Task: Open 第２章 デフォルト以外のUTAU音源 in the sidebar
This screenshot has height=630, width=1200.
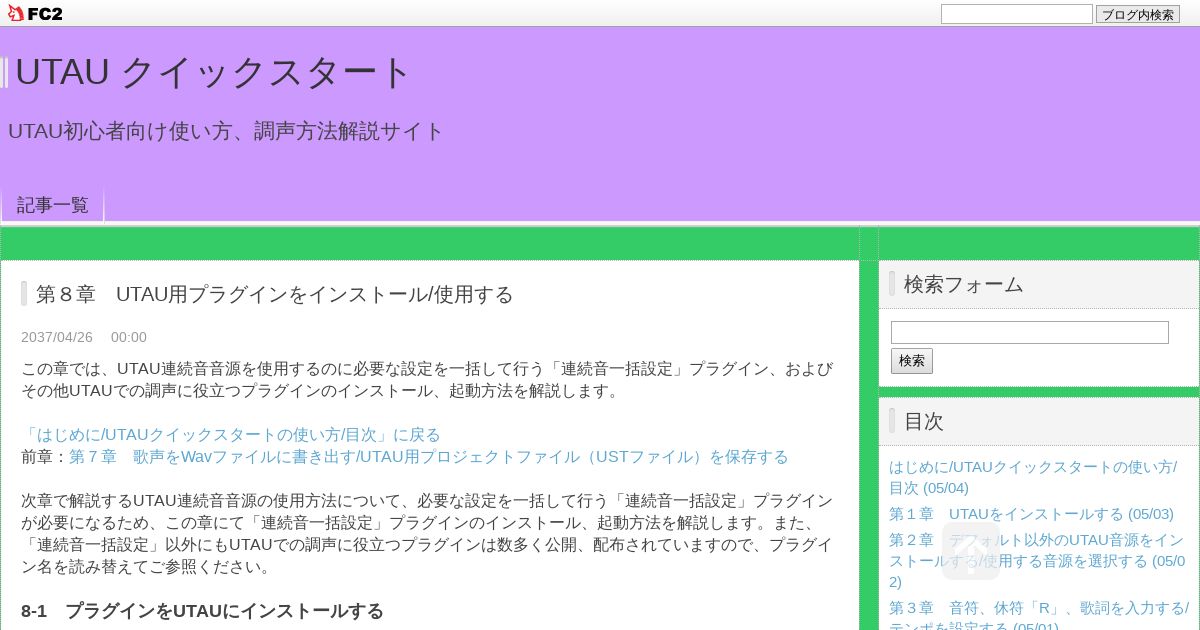Action: 1037,561
